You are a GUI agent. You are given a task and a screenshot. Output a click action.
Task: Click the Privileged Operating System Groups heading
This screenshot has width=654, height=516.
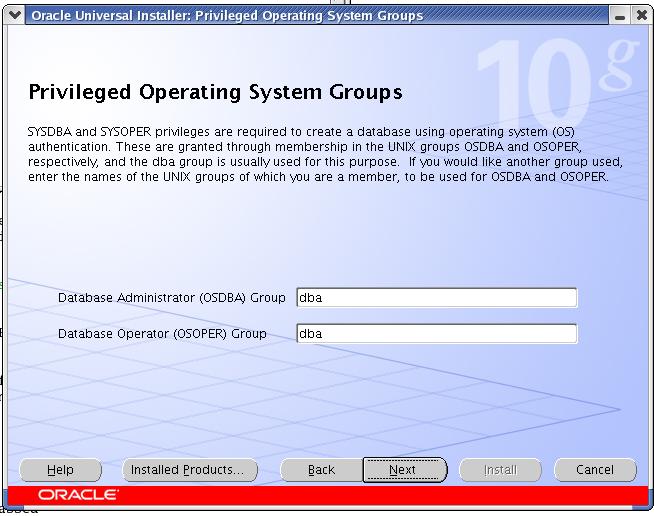pyautogui.click(x=215, y=93)
